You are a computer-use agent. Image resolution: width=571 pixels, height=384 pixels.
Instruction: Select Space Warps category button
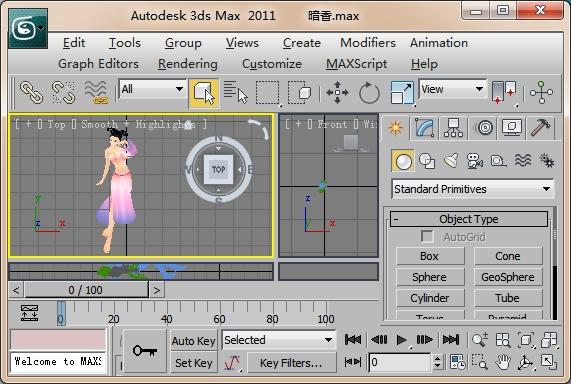coord(523,161)
